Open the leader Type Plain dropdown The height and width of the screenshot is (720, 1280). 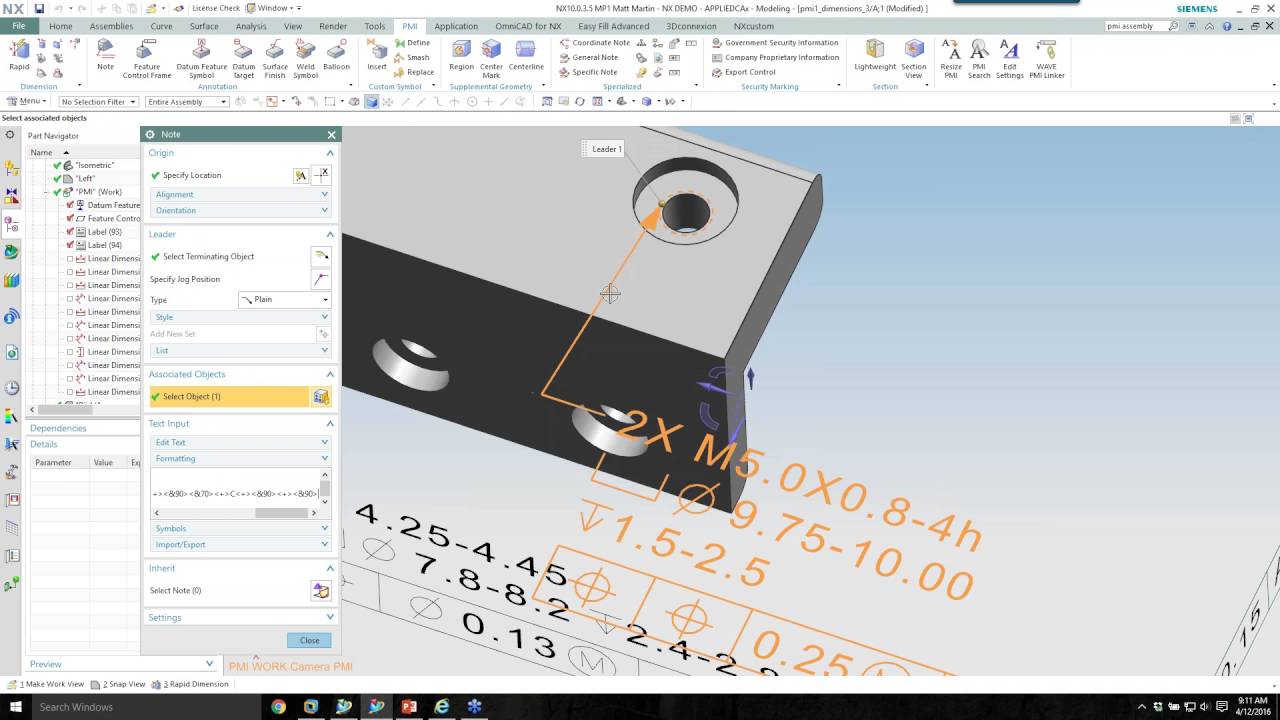285,300
